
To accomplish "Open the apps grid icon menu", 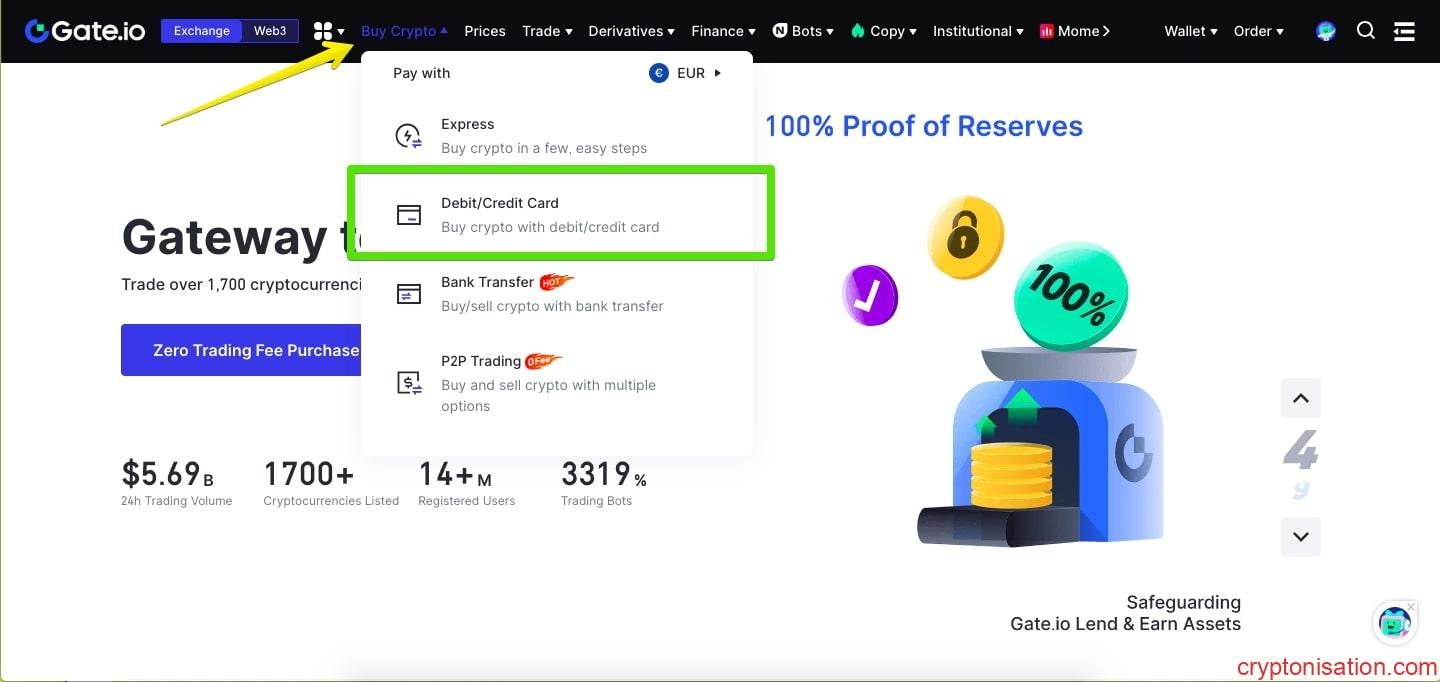I will click(323, 31).
